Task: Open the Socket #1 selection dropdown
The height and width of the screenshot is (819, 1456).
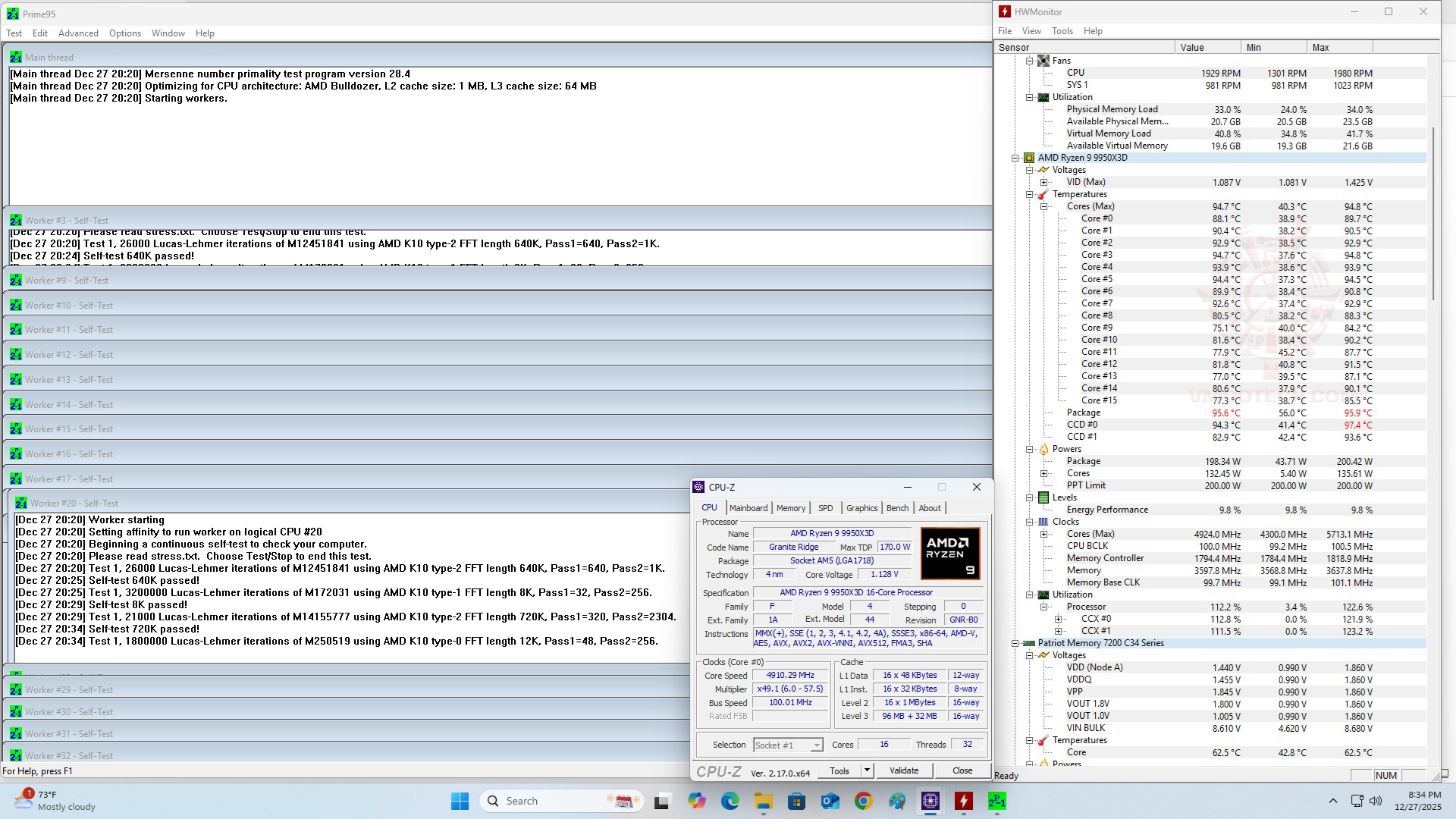Action: coord(816,745)
